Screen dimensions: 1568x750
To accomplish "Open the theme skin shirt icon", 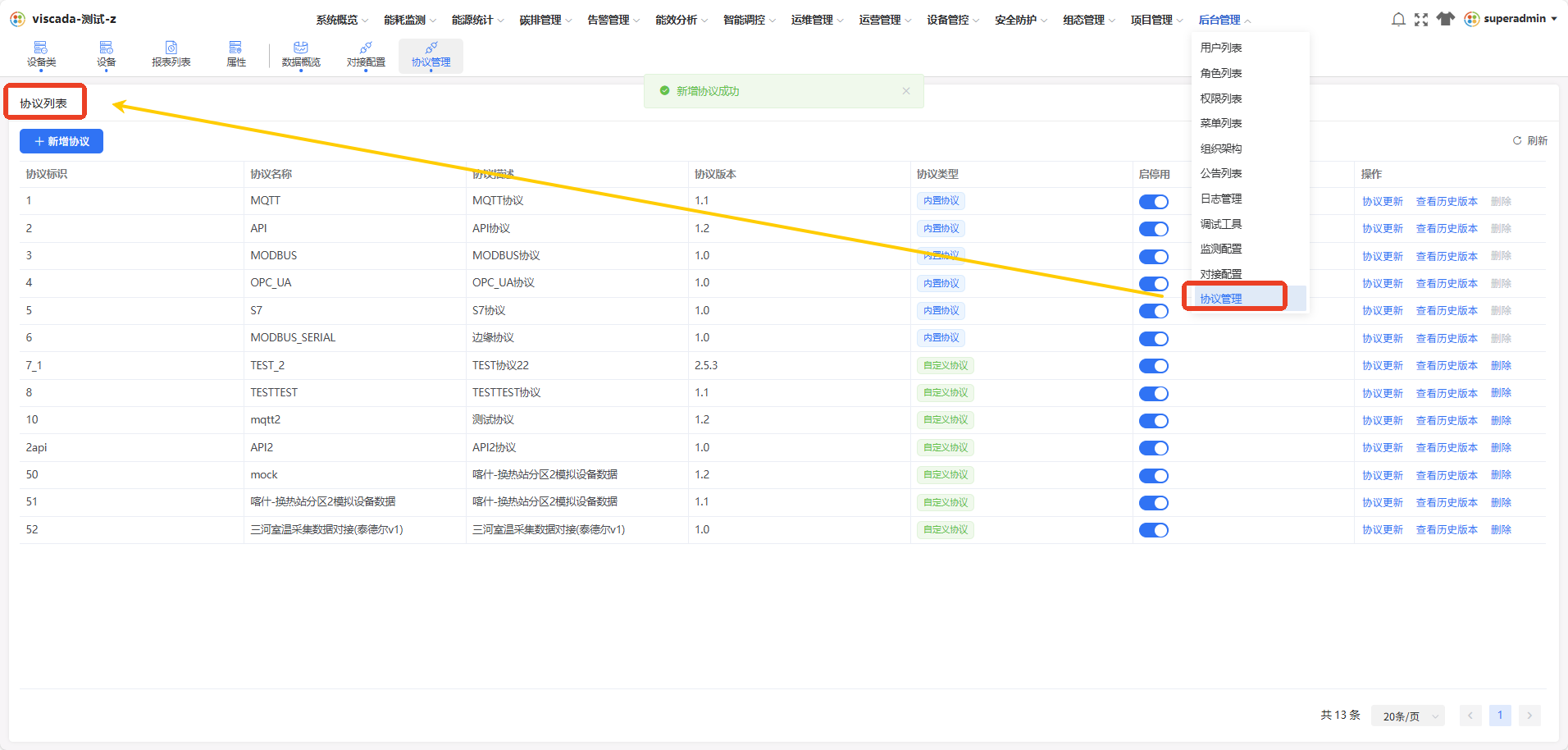I will click(1445, 19).
